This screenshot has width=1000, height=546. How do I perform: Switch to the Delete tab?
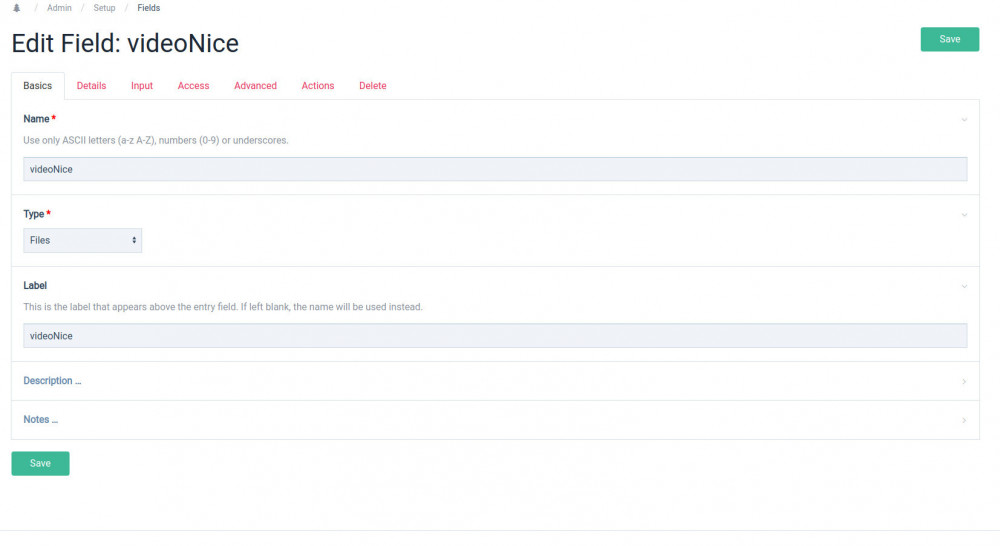(372, 86)
